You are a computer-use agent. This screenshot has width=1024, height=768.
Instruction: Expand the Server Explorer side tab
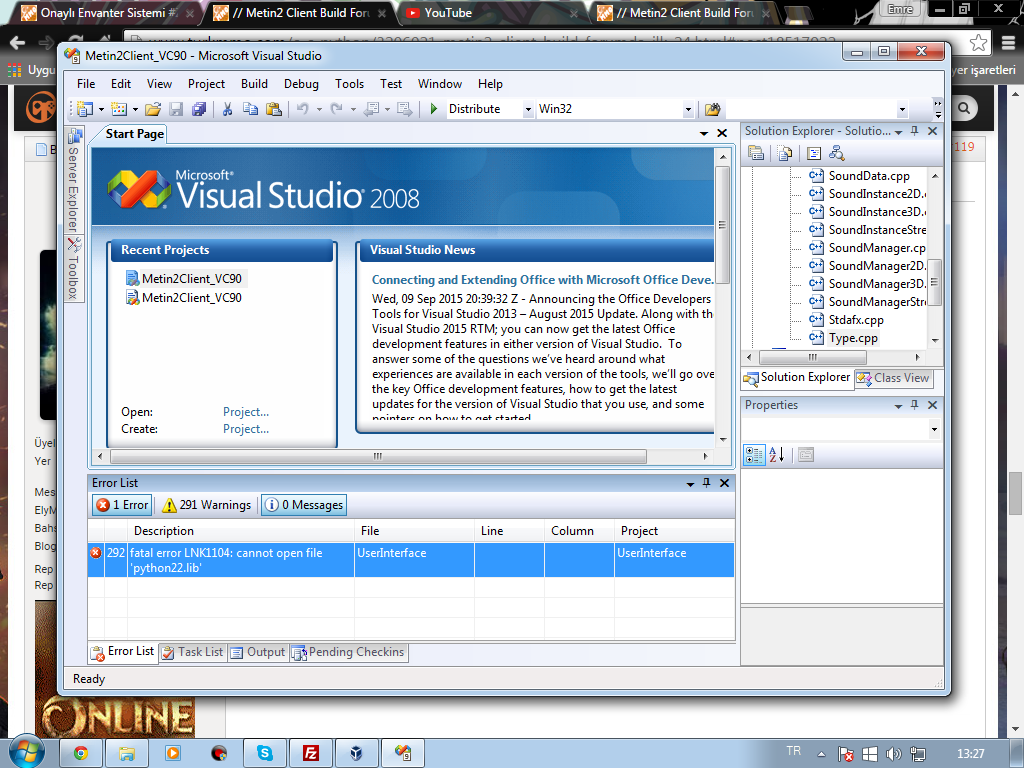tap(74, 181)
